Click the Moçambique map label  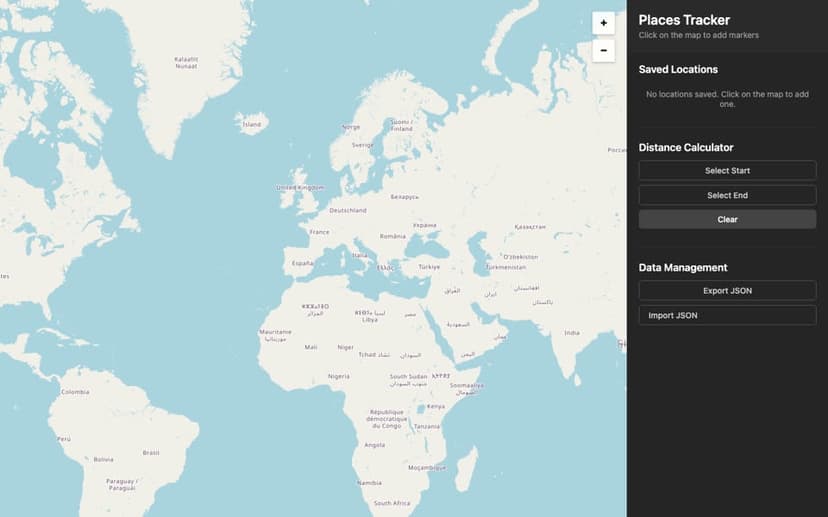pyautogui.click(x=427, y=468)
